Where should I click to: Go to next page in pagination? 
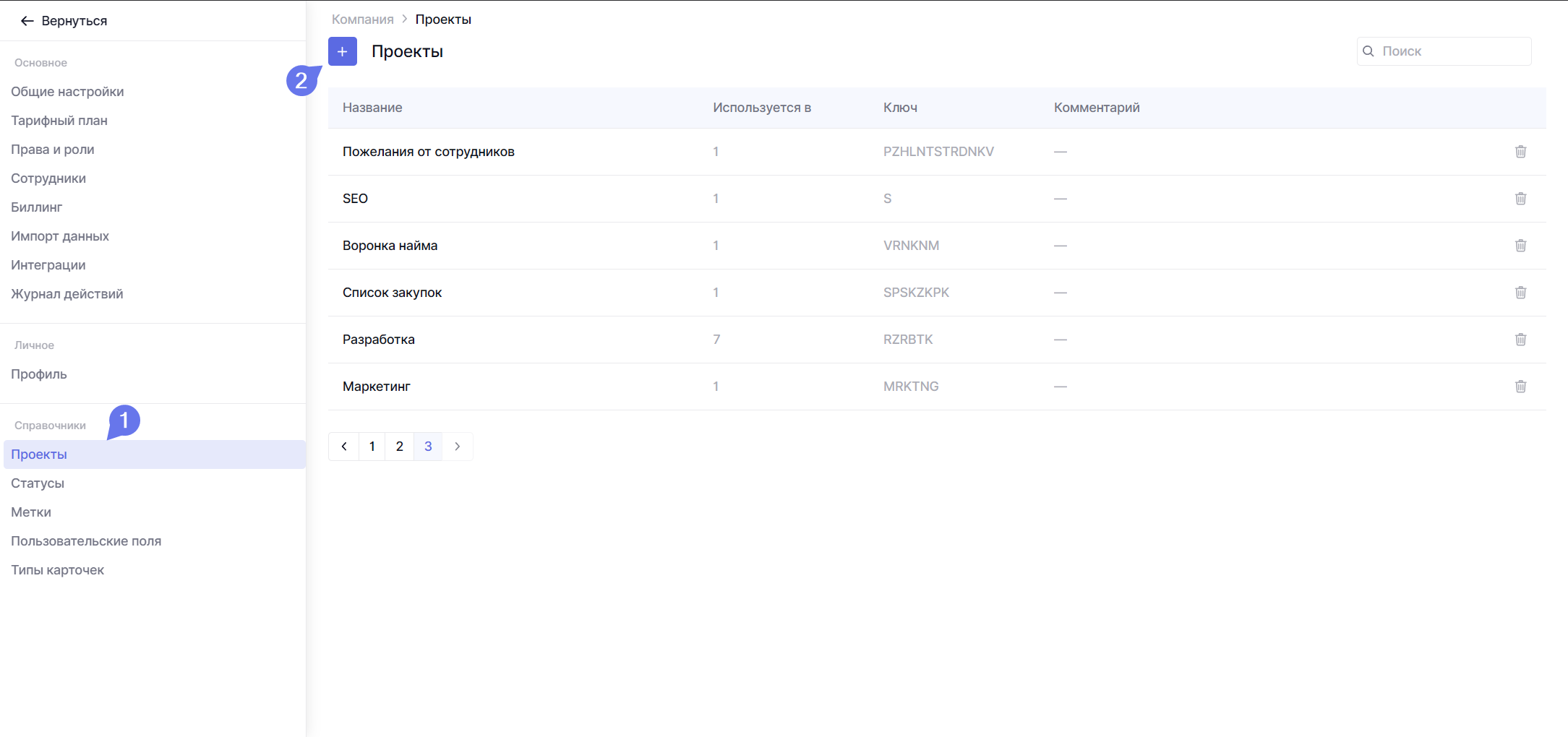(457, 447)
